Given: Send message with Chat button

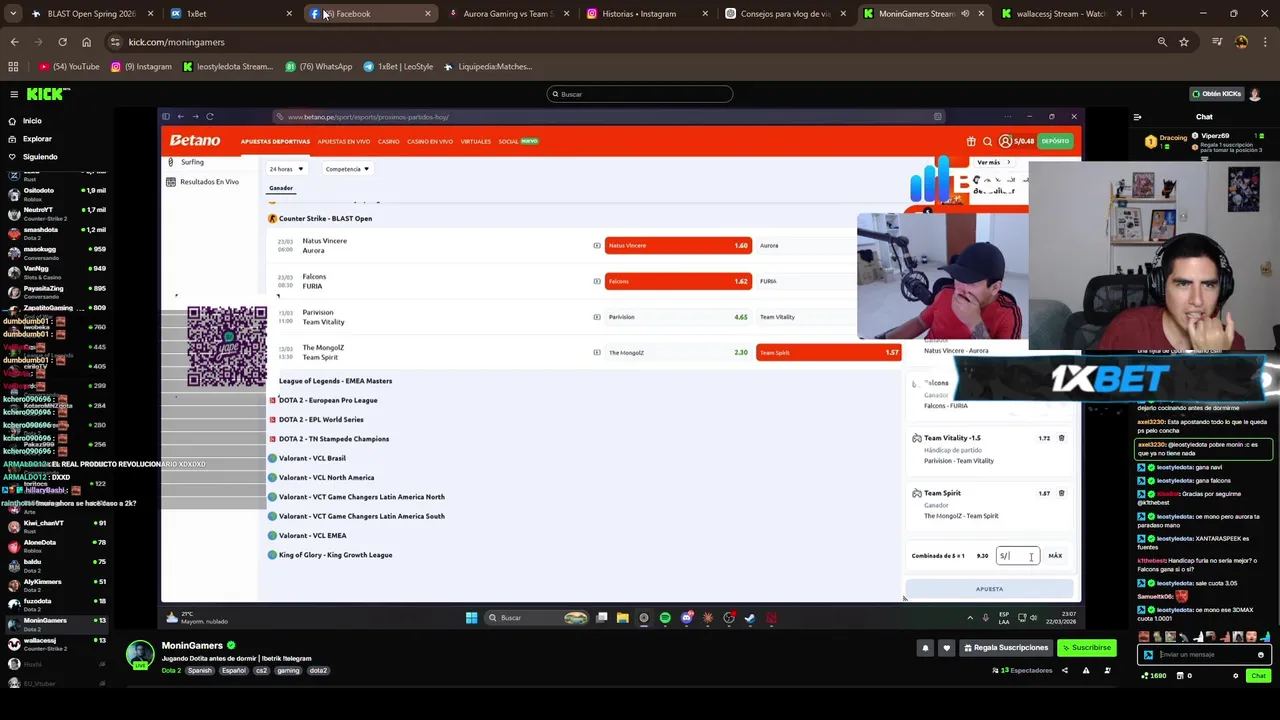Looking at the screenshot, I should pyautogui.click(x=1258, y=676).
